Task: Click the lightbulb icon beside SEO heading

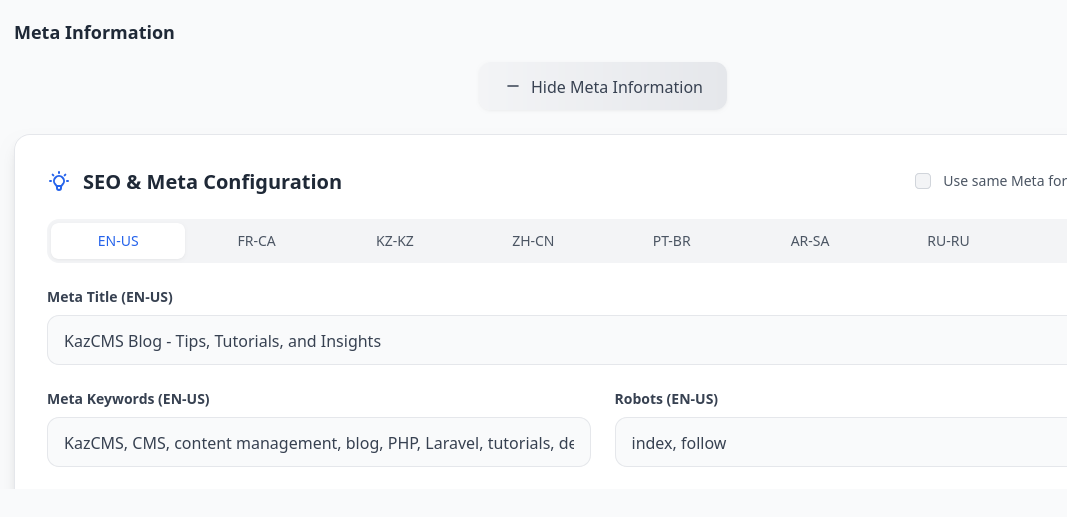Action: [59, 182]
